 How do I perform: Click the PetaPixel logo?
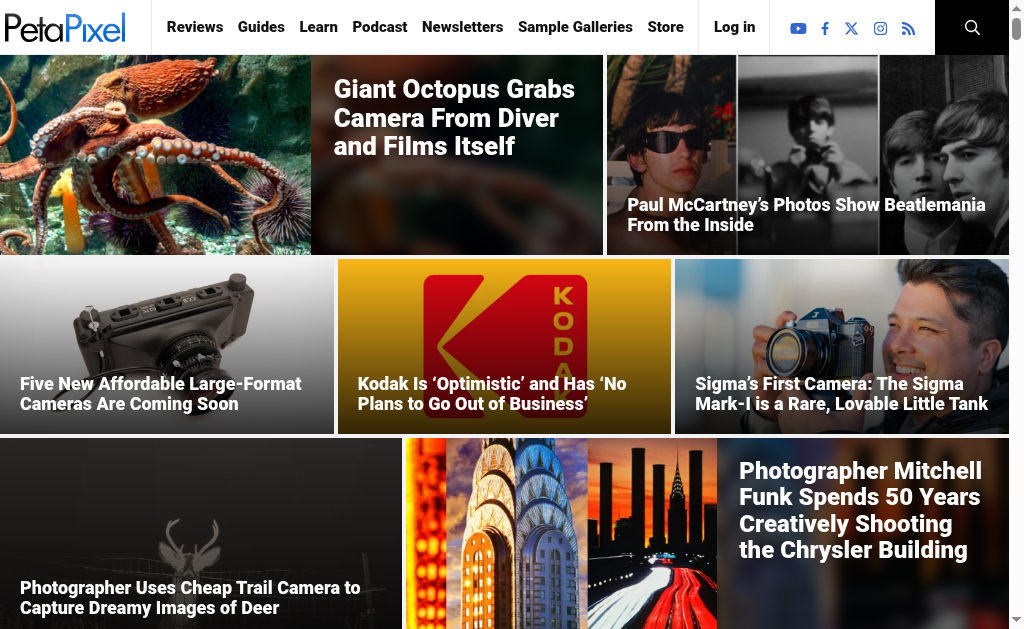[65, 28]
